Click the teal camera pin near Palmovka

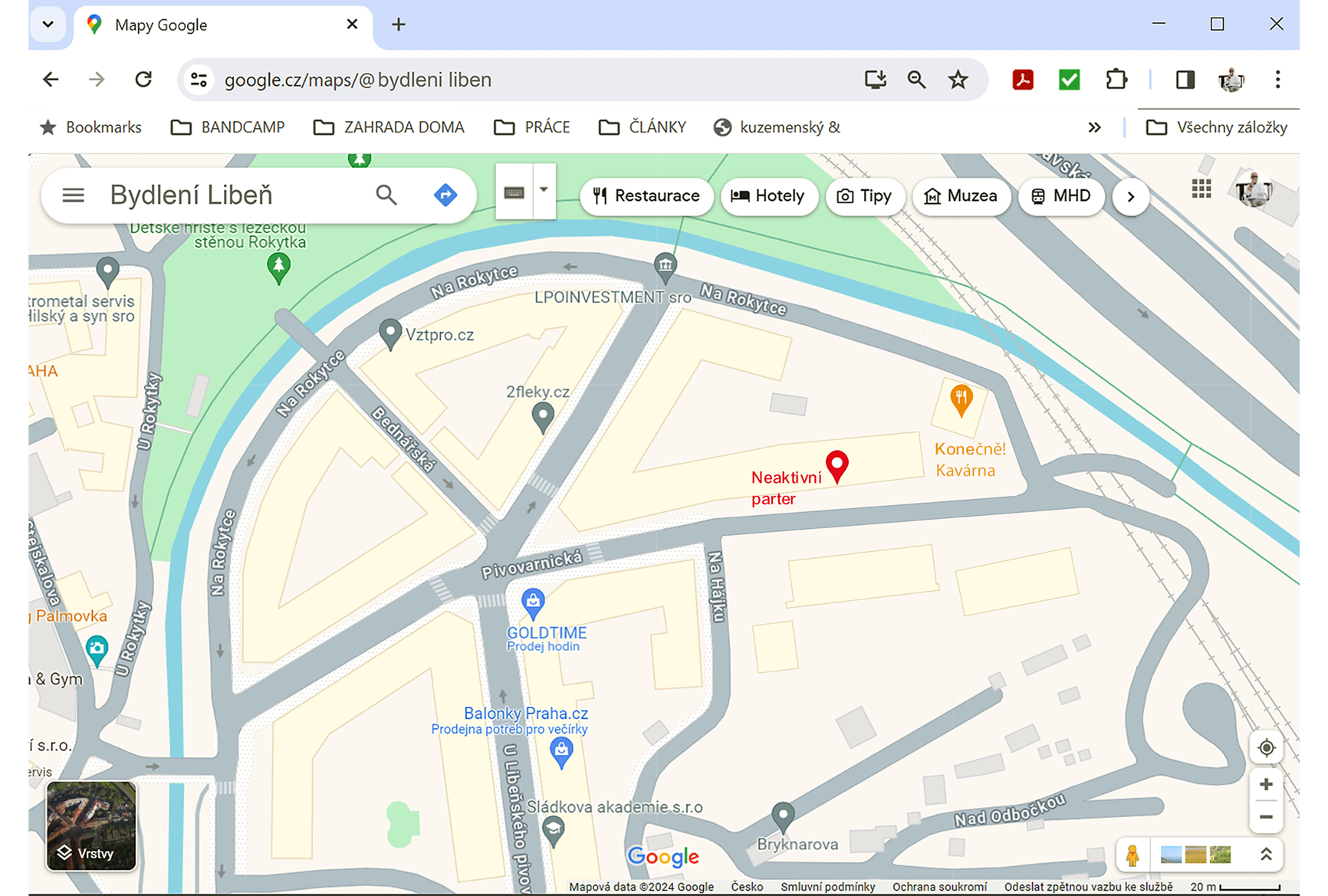97,651
